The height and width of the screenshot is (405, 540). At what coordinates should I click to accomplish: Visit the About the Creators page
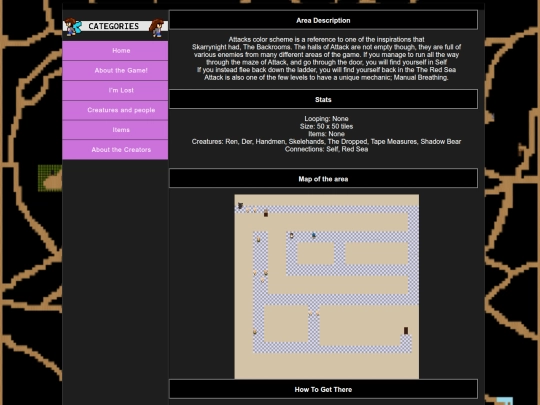pyautogui.click(x=115, y=150)
